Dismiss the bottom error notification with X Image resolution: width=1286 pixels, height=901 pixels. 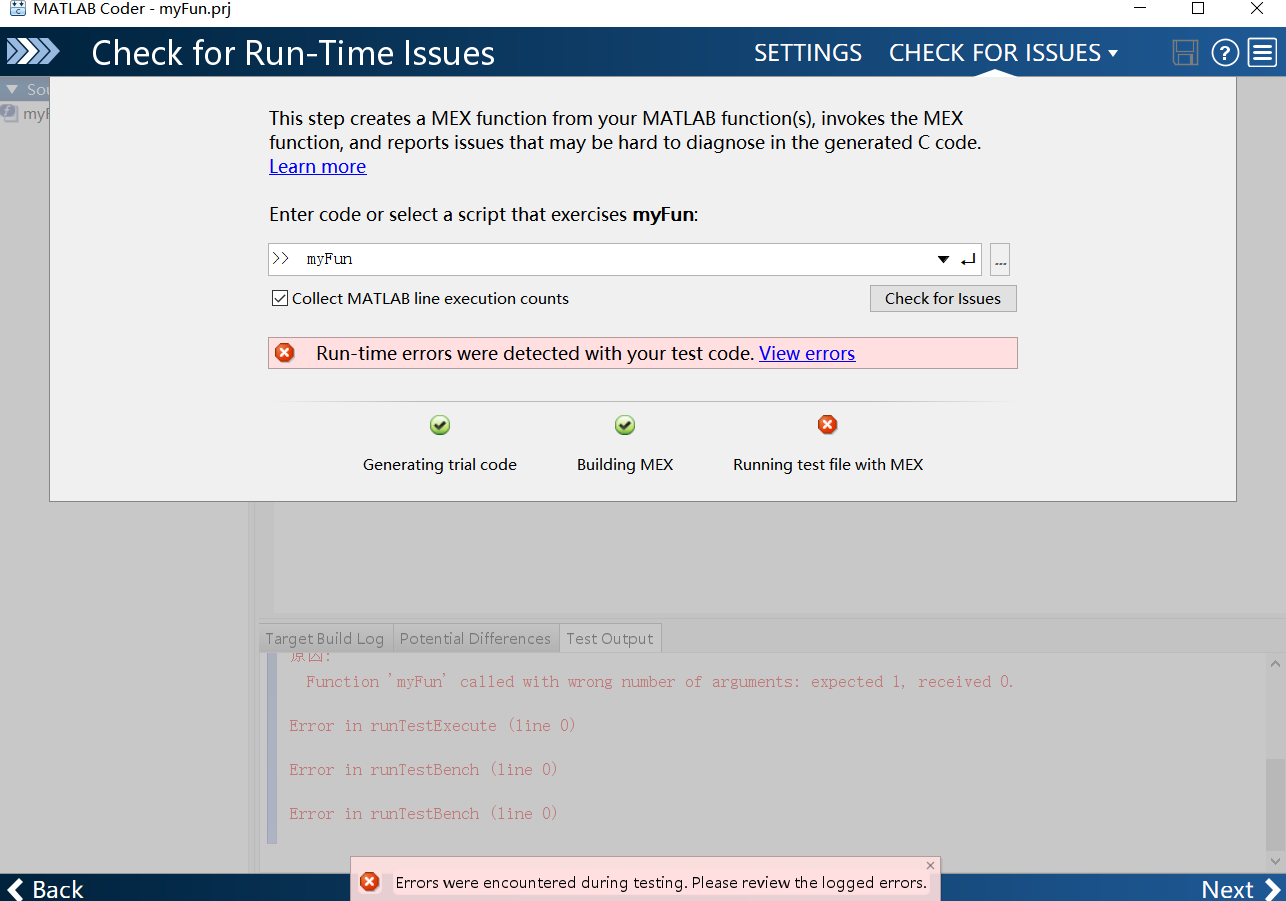click(930, 866)
